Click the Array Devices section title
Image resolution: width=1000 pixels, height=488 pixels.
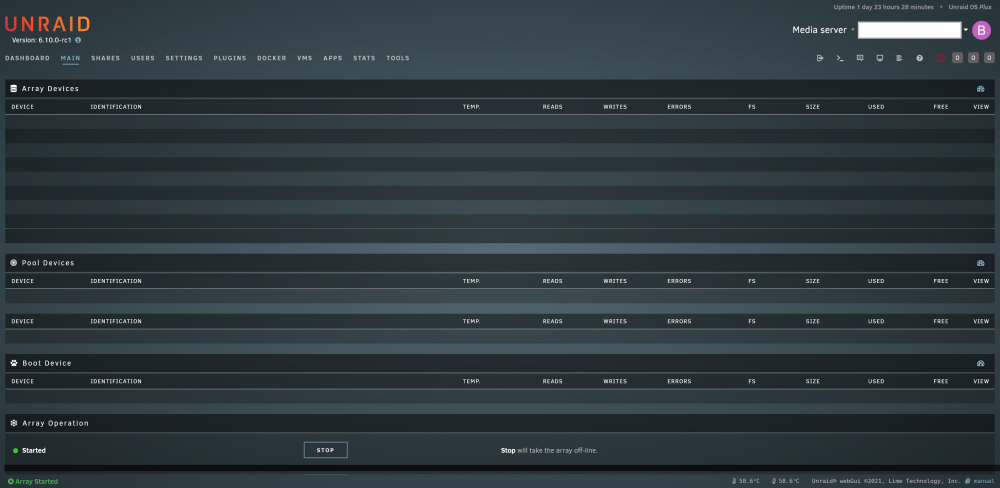click(50, 89)
